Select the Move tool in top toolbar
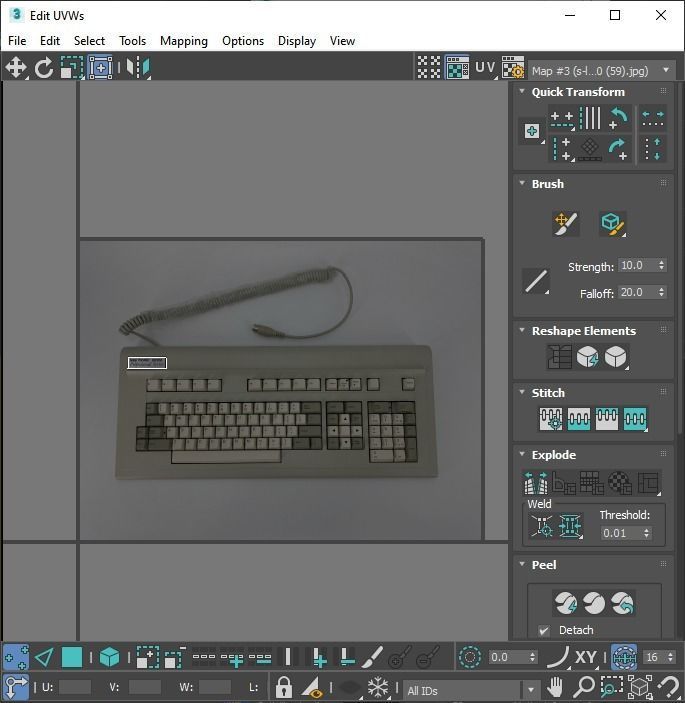This screenshot has height=703, width=685. [x=16, y=67]
